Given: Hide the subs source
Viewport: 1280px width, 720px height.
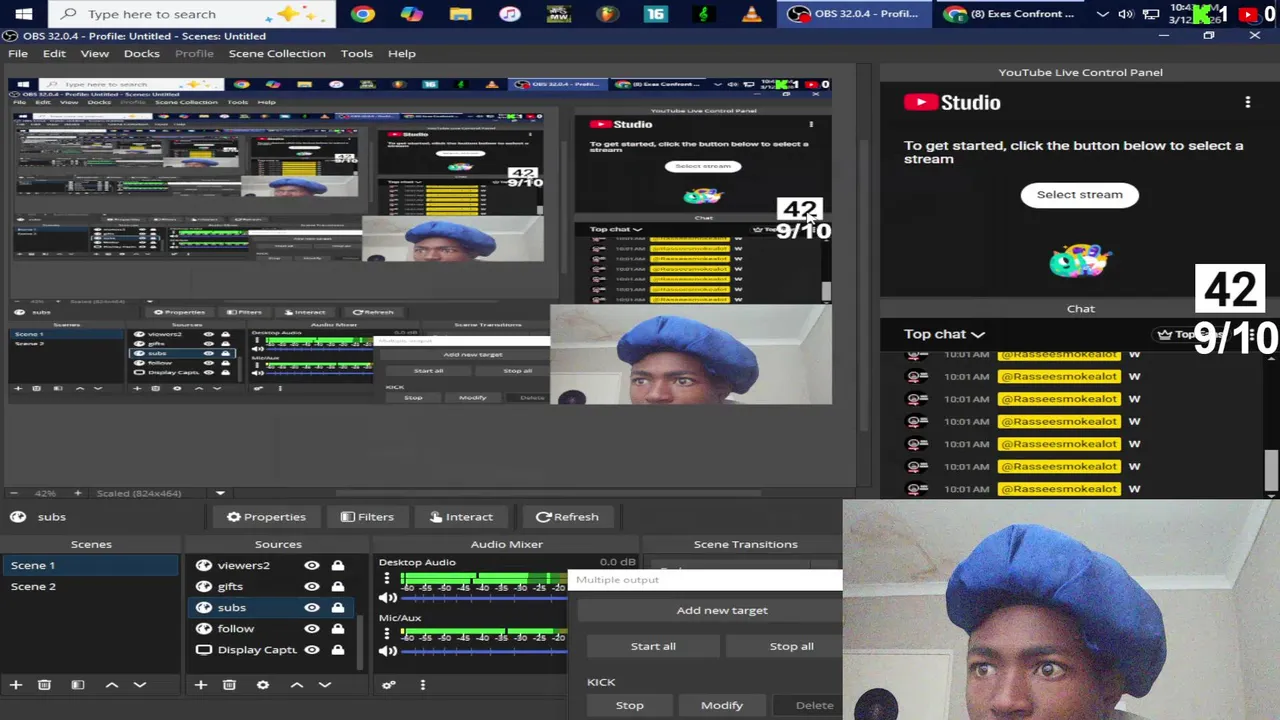Looking at the screenshot, I should (312, 607).
